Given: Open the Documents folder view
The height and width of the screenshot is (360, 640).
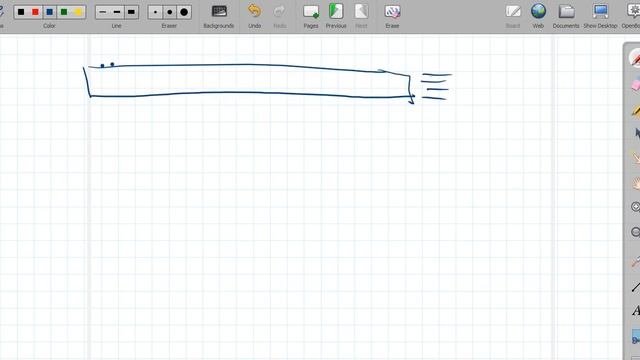Looking at the screenshot, I should [566, 16].
